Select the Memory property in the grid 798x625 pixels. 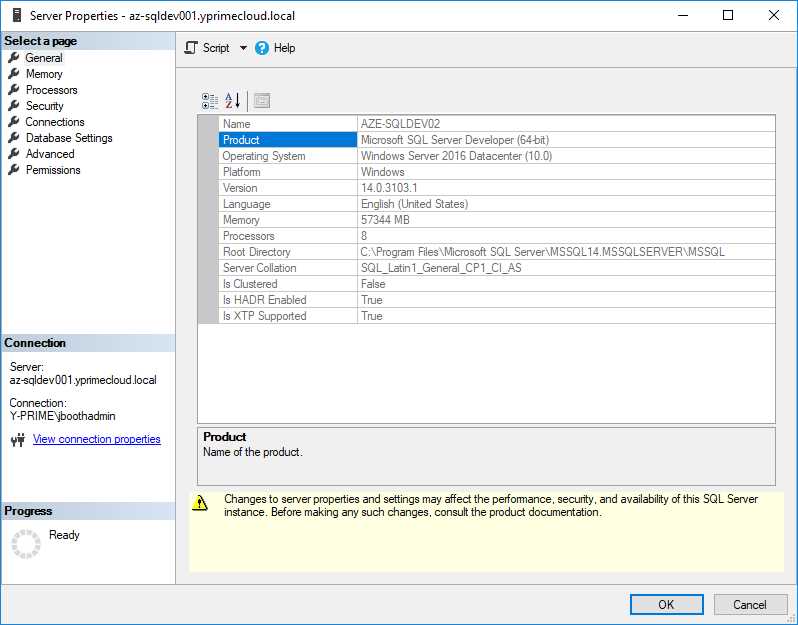tap(497, 220)
